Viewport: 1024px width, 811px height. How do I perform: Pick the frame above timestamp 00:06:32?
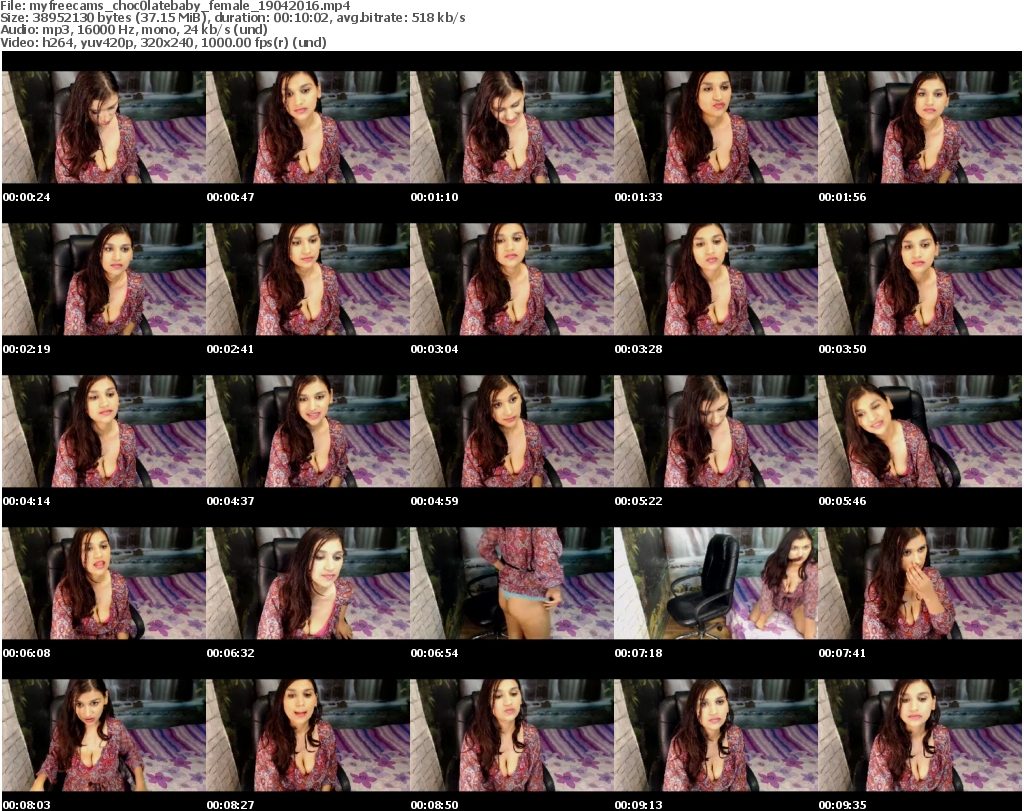pyautogui.click(x=308, y=583)
